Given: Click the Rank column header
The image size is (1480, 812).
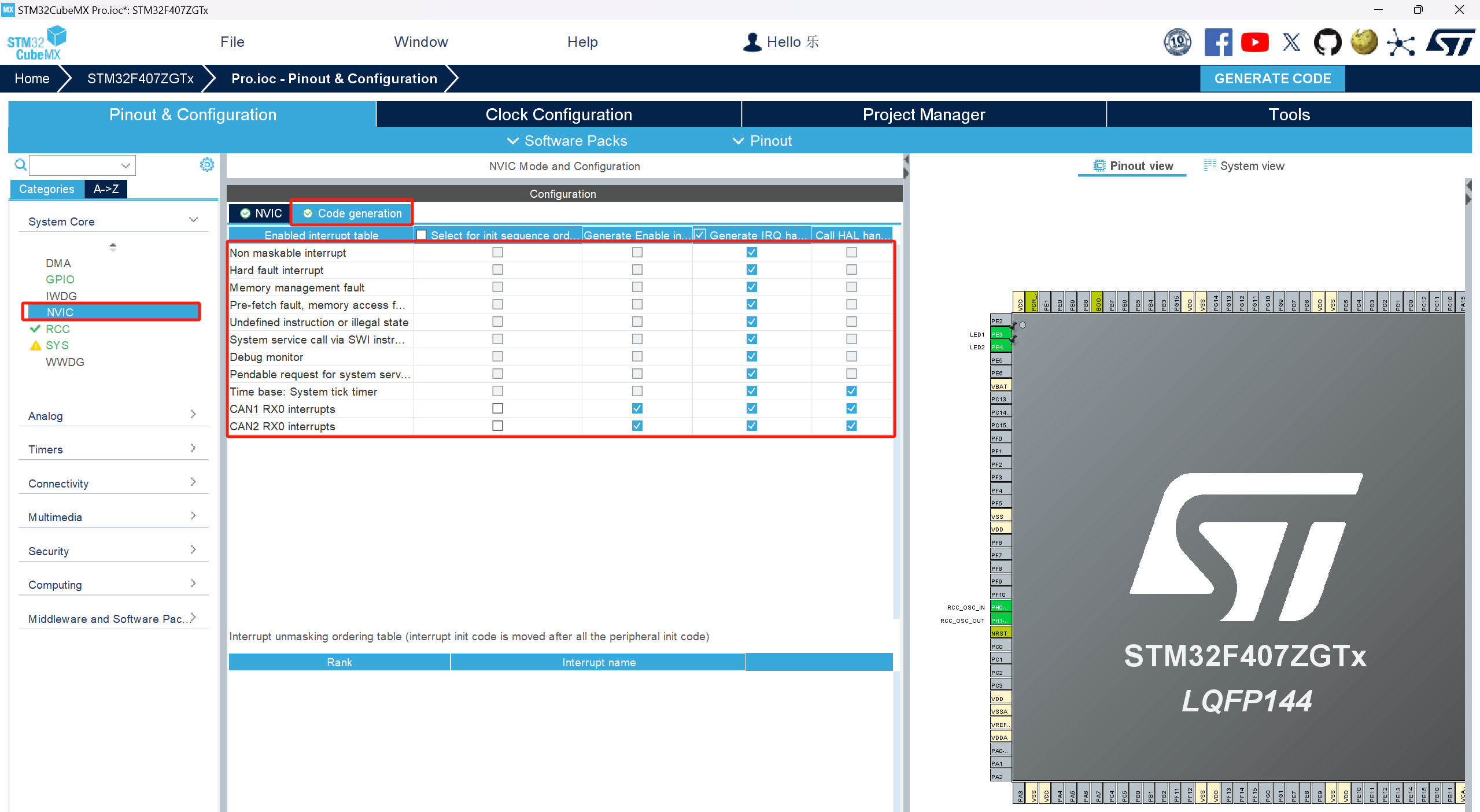Looking at the screenshot, I should click(x=339, y=662).
